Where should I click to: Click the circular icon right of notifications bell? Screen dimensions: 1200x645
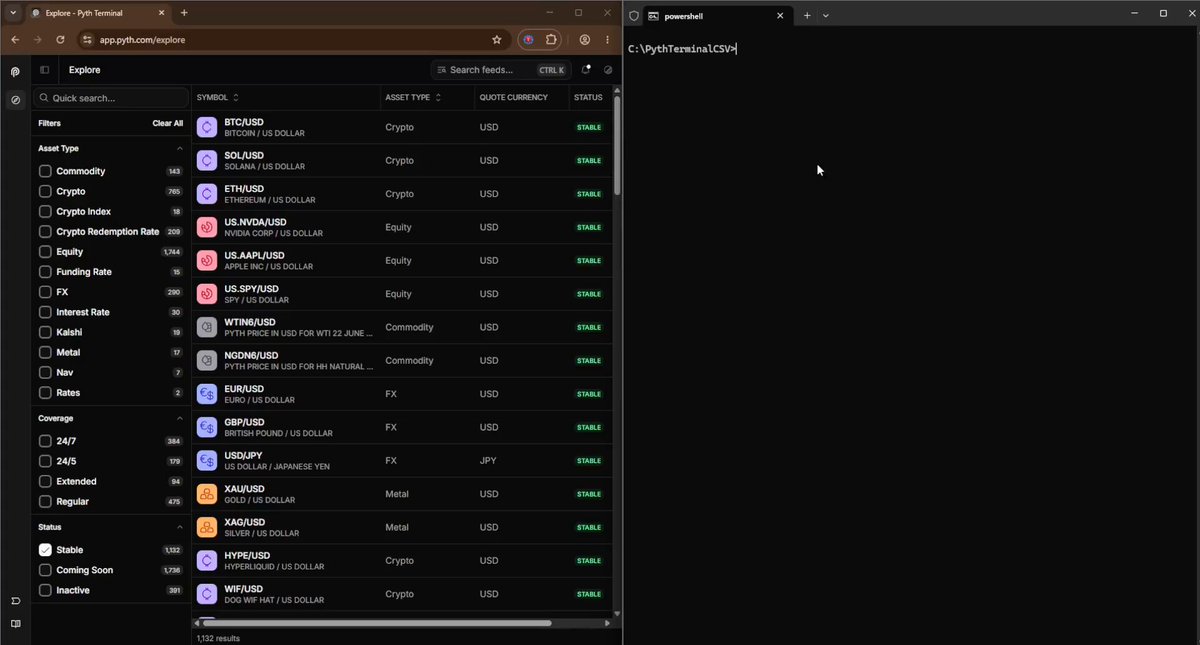tap(608, 70)
